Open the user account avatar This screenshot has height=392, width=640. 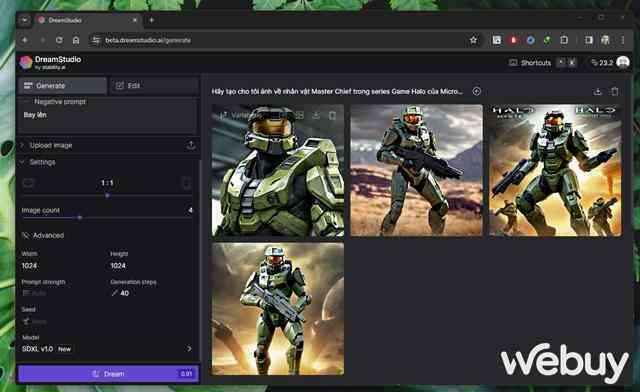click(x=623, y=62)
